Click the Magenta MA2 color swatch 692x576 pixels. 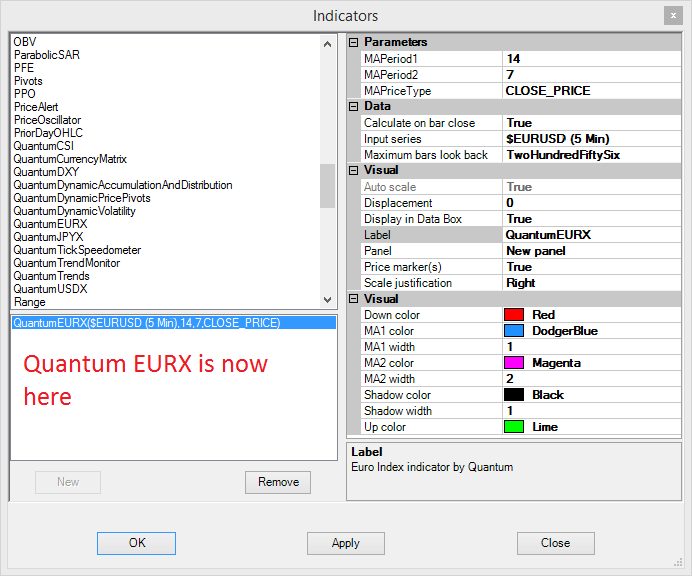pos(514,363)
